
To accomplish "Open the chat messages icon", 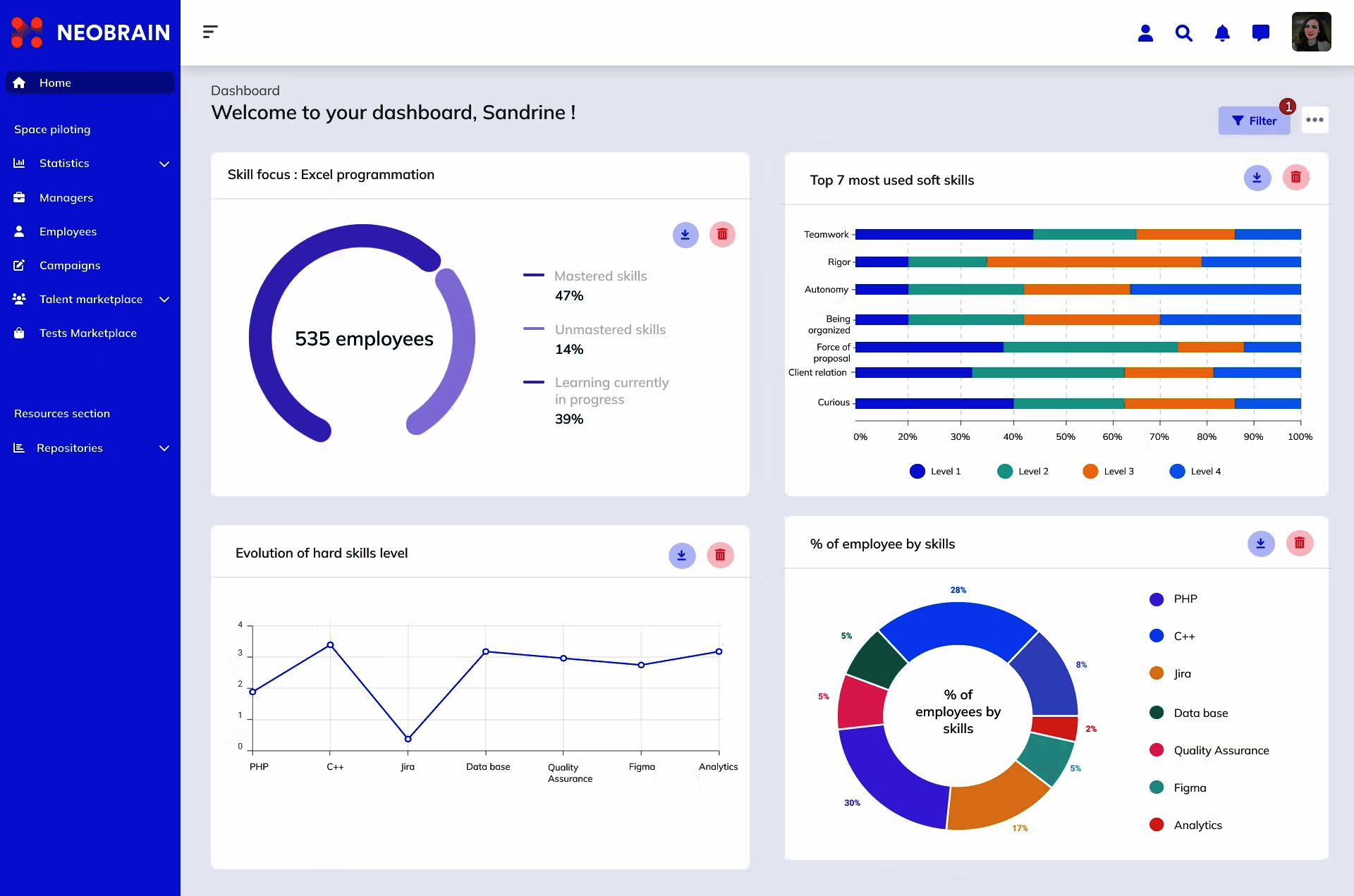I will point(1261,32).
